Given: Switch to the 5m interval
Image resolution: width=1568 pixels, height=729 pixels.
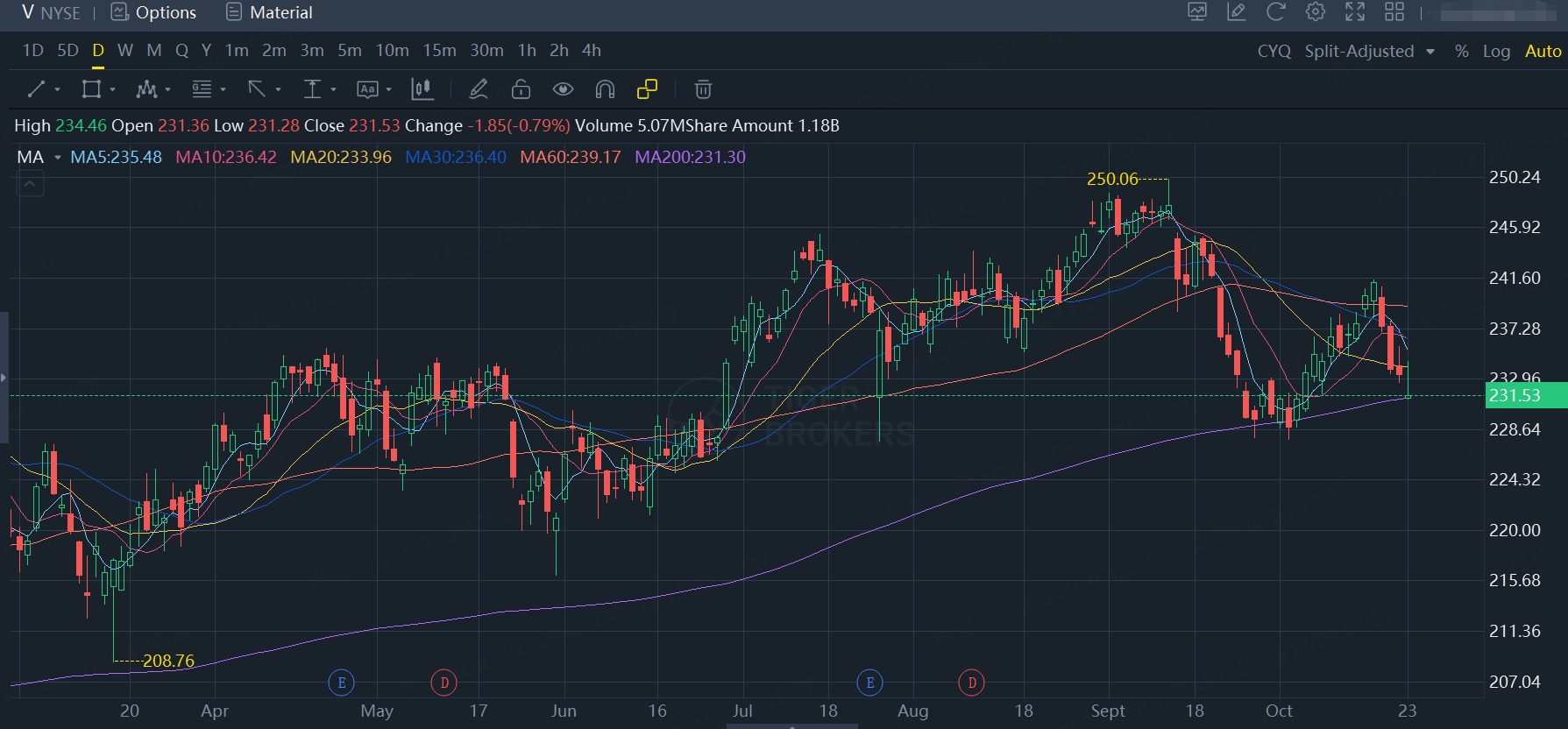Looking at the screenshot, I should click(x=350, y=51).
